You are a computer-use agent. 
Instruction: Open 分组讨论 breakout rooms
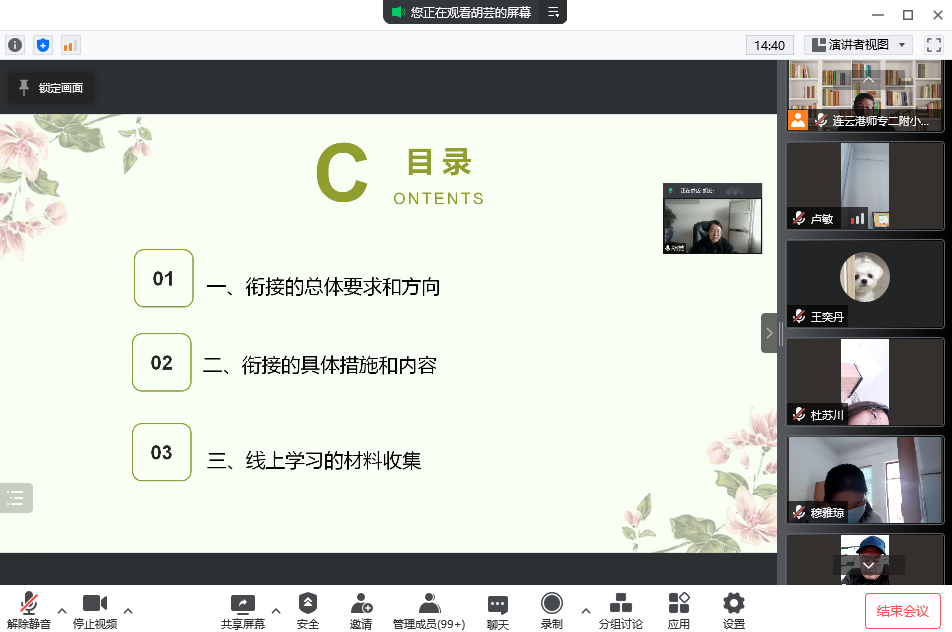coord(620,610)
